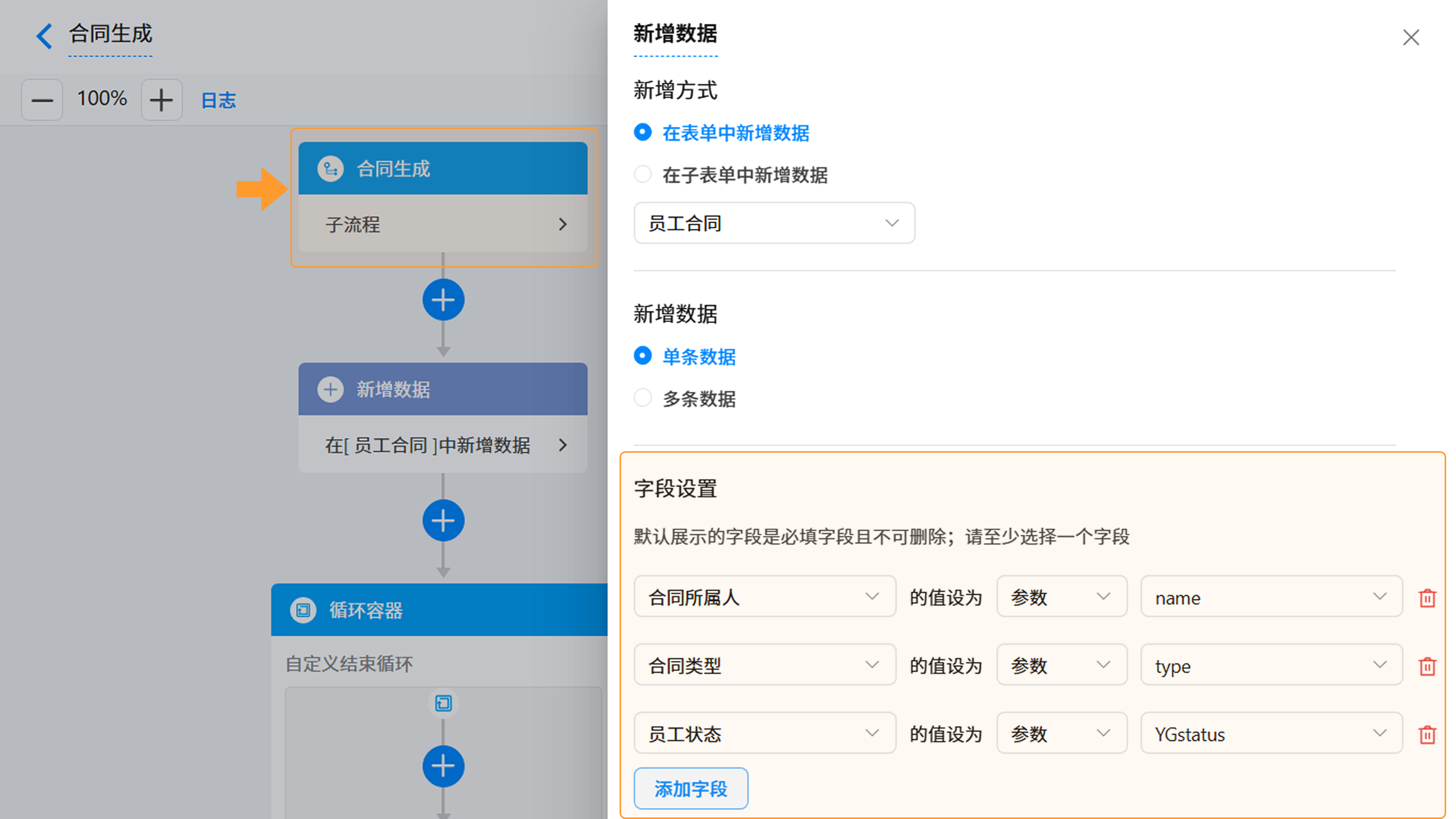1456x819 pixels.
Task: Click the 添加字段 button
Action: click(x=691, y=789)
